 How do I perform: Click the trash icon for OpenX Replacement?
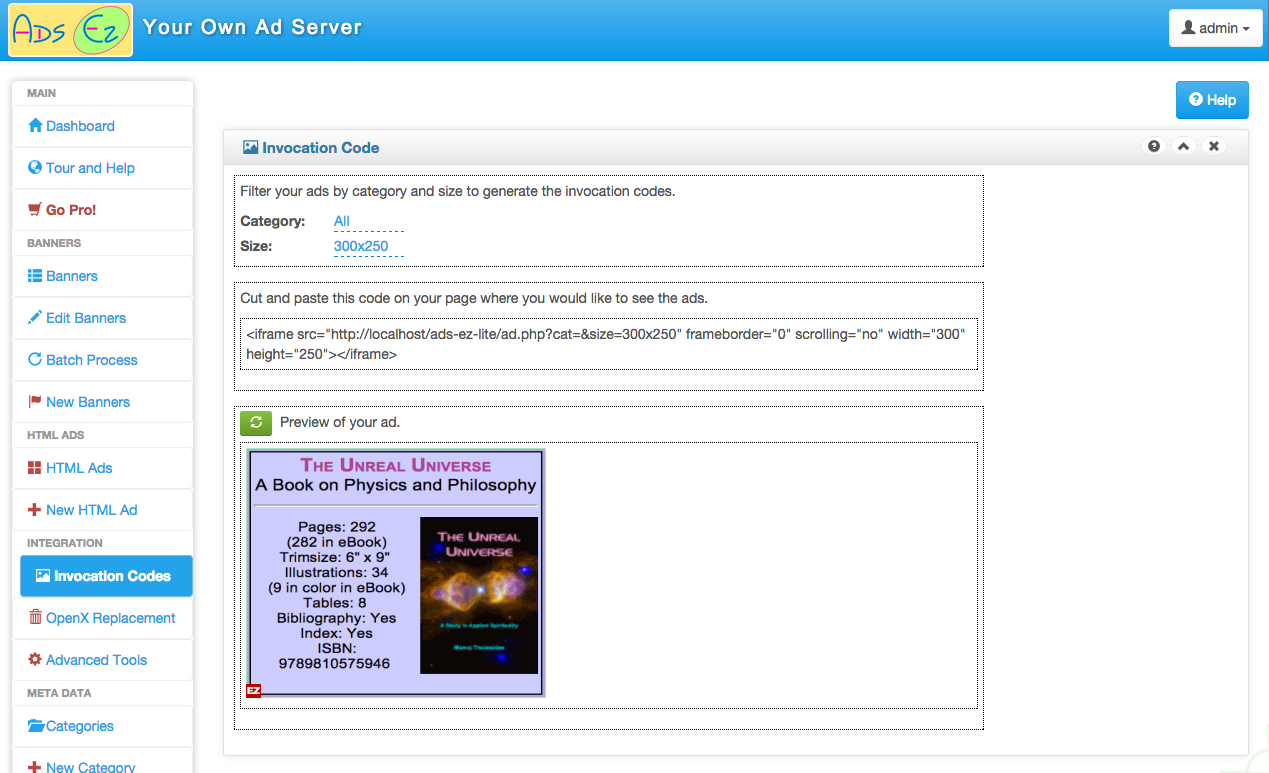tap(36, 618)
